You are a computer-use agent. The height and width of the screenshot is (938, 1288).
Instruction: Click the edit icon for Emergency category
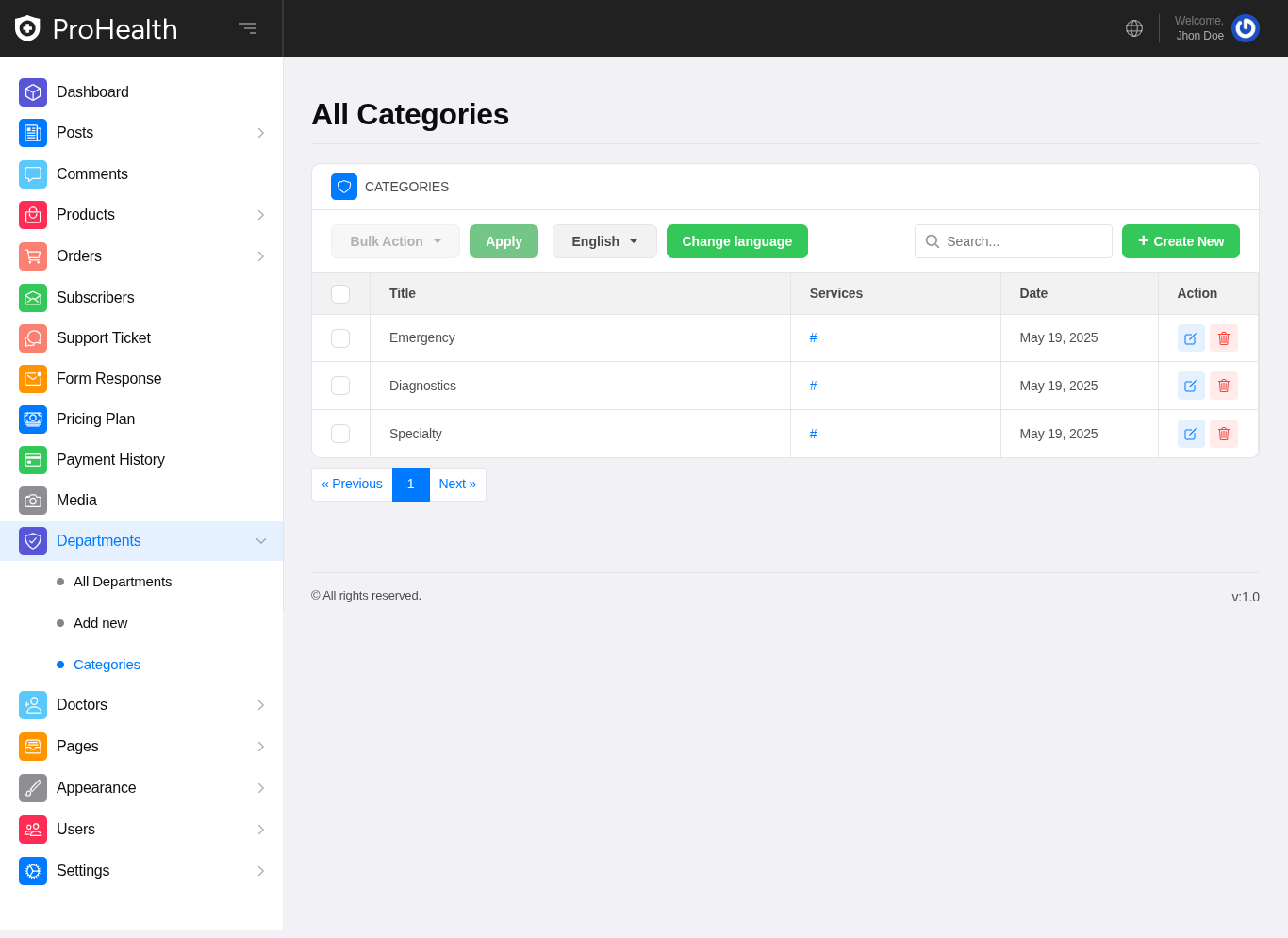click(1191, 338)
